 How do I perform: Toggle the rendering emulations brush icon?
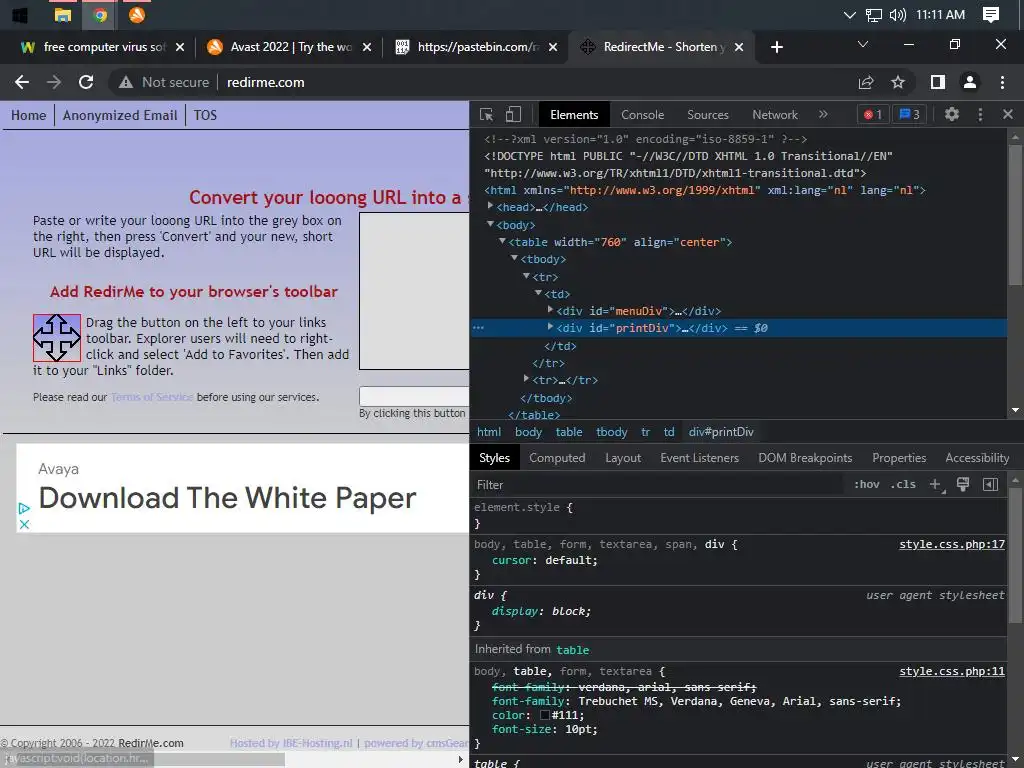point(963,485)
